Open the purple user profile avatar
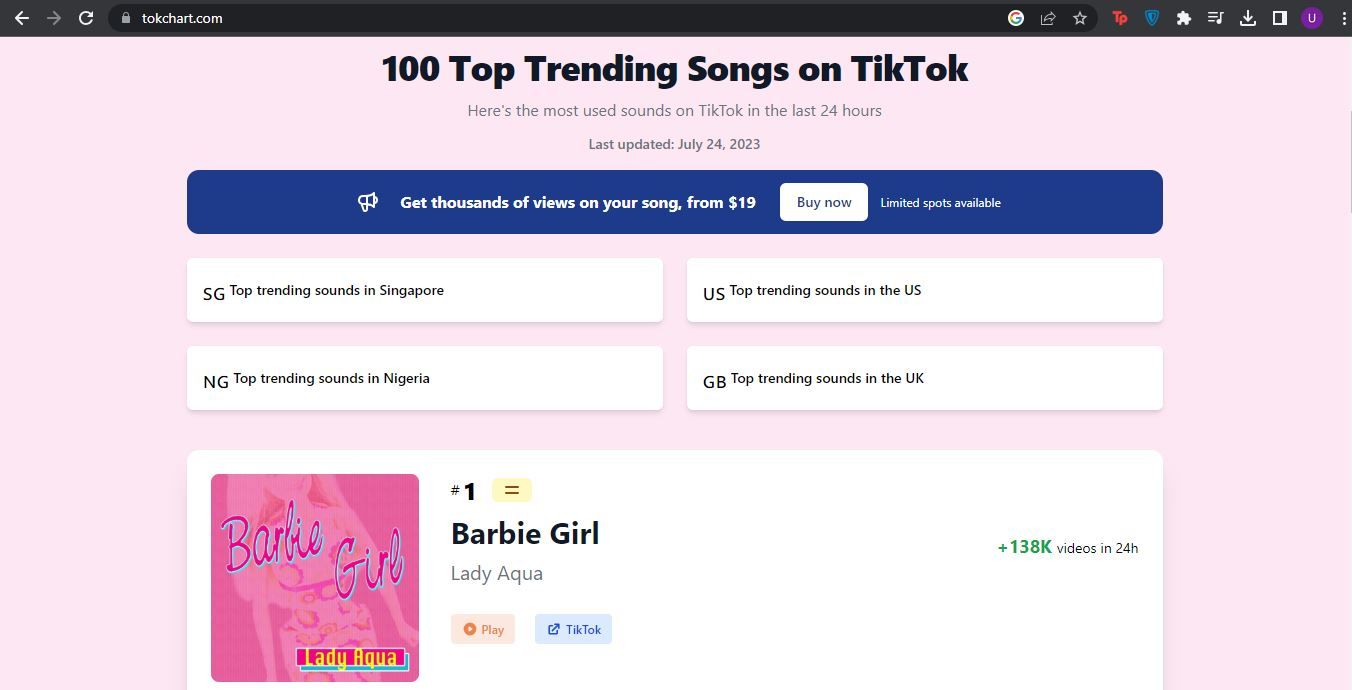1352x690 pixels. coord(1312,18)
